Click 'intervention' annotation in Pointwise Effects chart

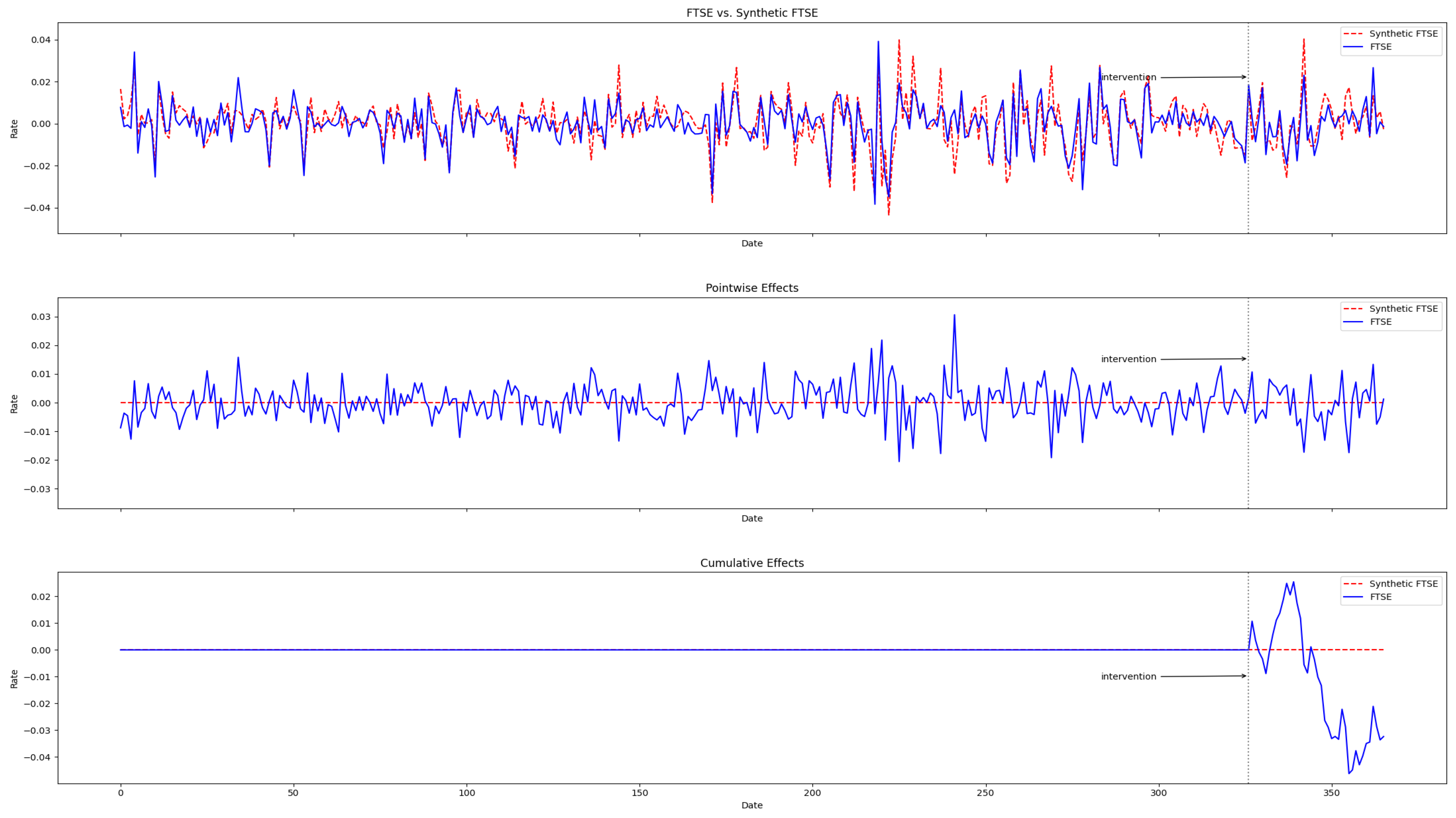1128,359
